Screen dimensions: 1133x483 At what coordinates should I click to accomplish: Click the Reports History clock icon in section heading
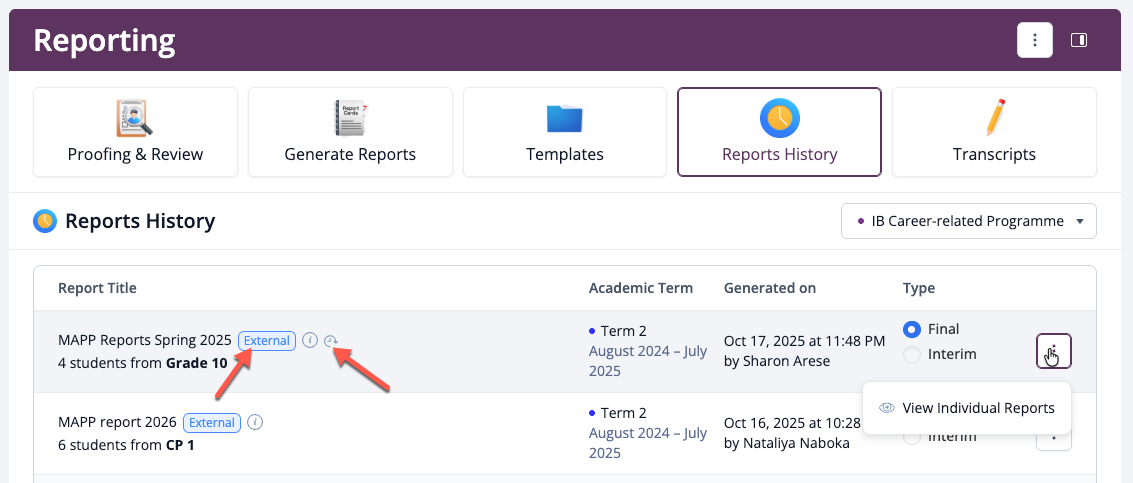click(45, 221)
